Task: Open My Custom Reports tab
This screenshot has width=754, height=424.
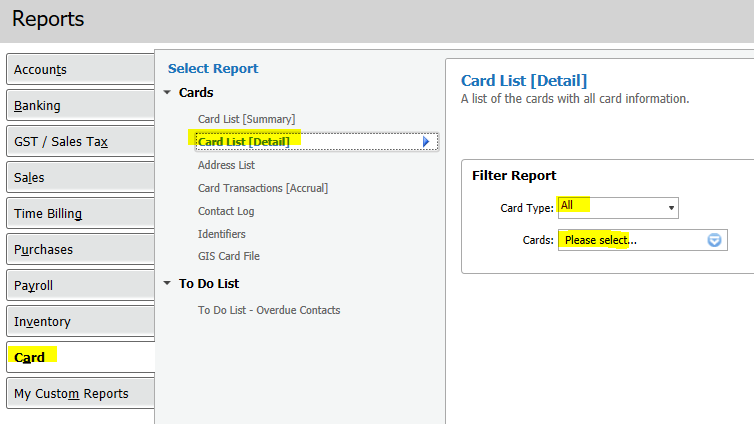Action: coord(78,393)
